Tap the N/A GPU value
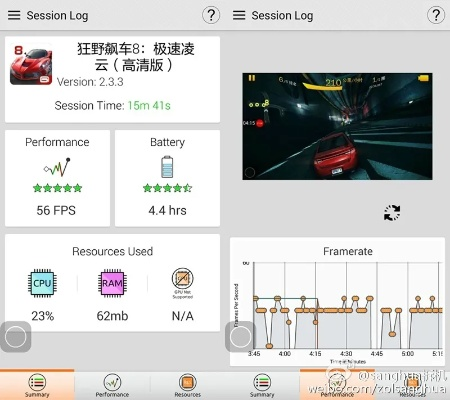Image resolution: width=450 pixels, height=400 pixels. [x=183, y=316]
